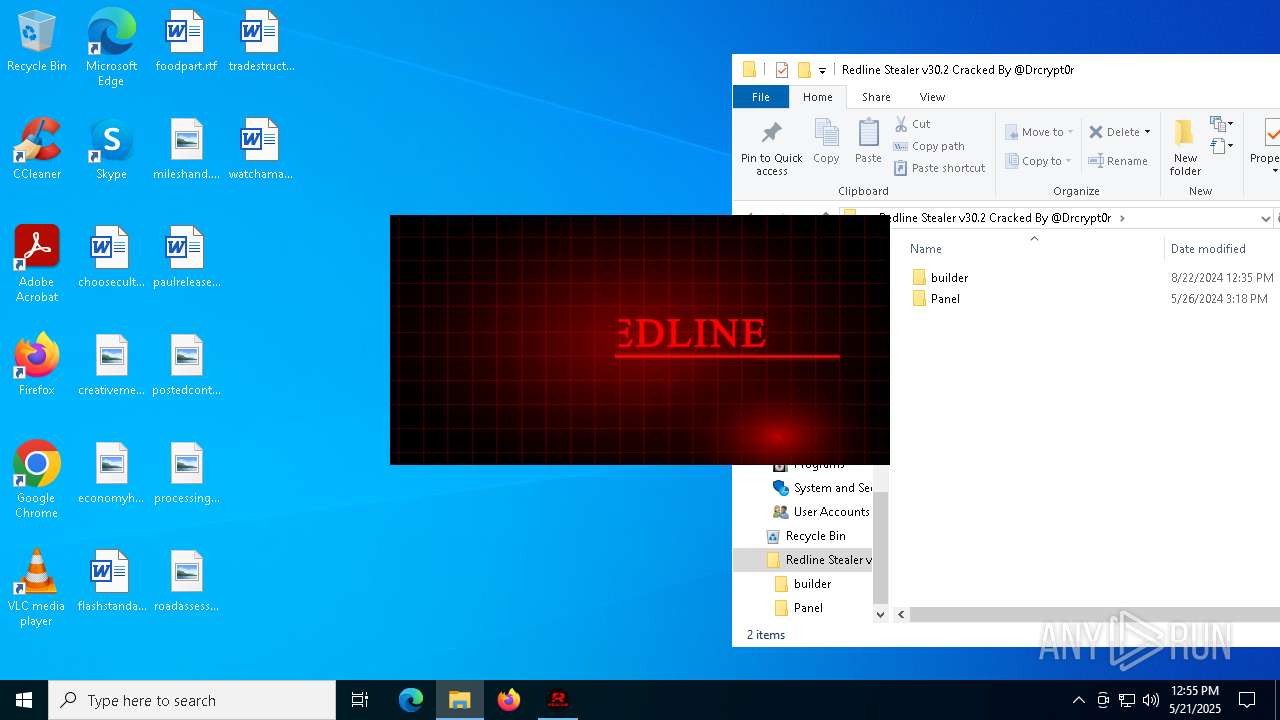Expand the address bar history dropdown
The width and height of the screenshot is (1280, 720).
[1265, 218]
